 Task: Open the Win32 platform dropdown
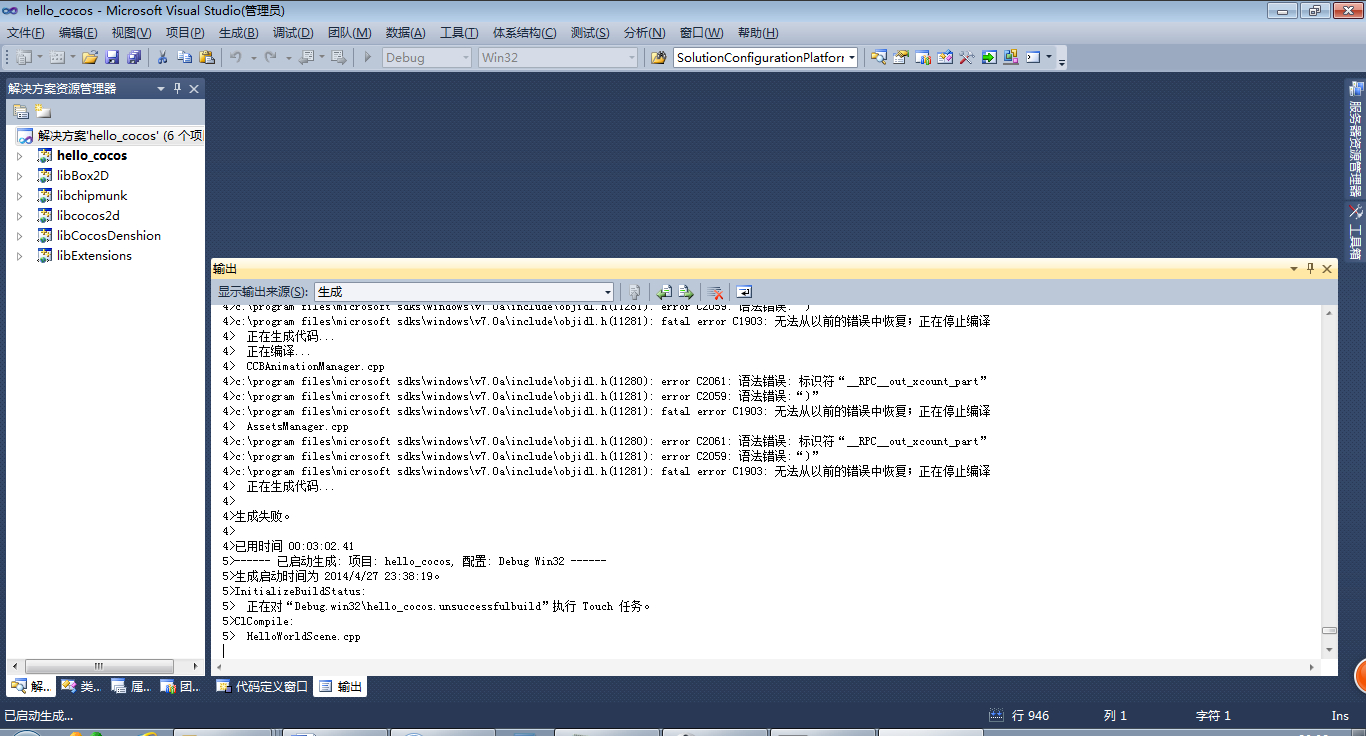coord(558,57)
